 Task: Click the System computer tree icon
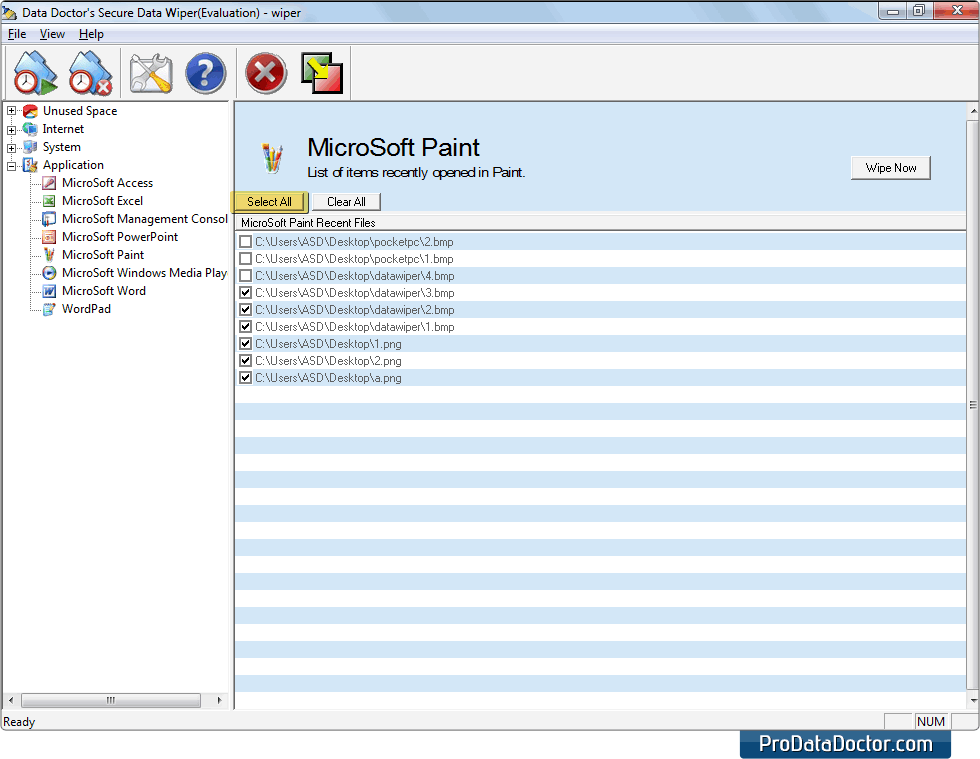[30, 147]
